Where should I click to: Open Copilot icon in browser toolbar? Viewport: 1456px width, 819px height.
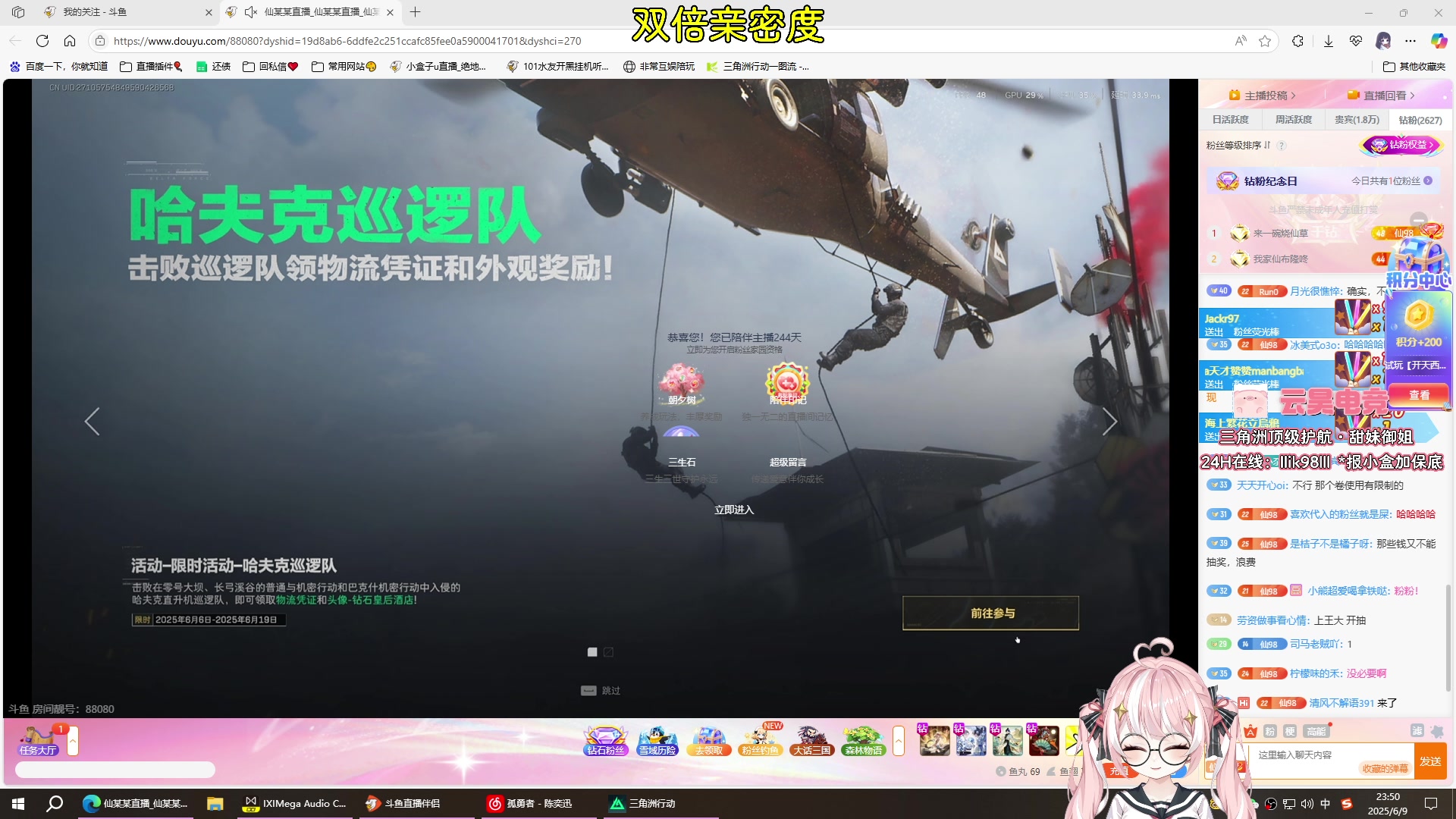pos(1439,41)
